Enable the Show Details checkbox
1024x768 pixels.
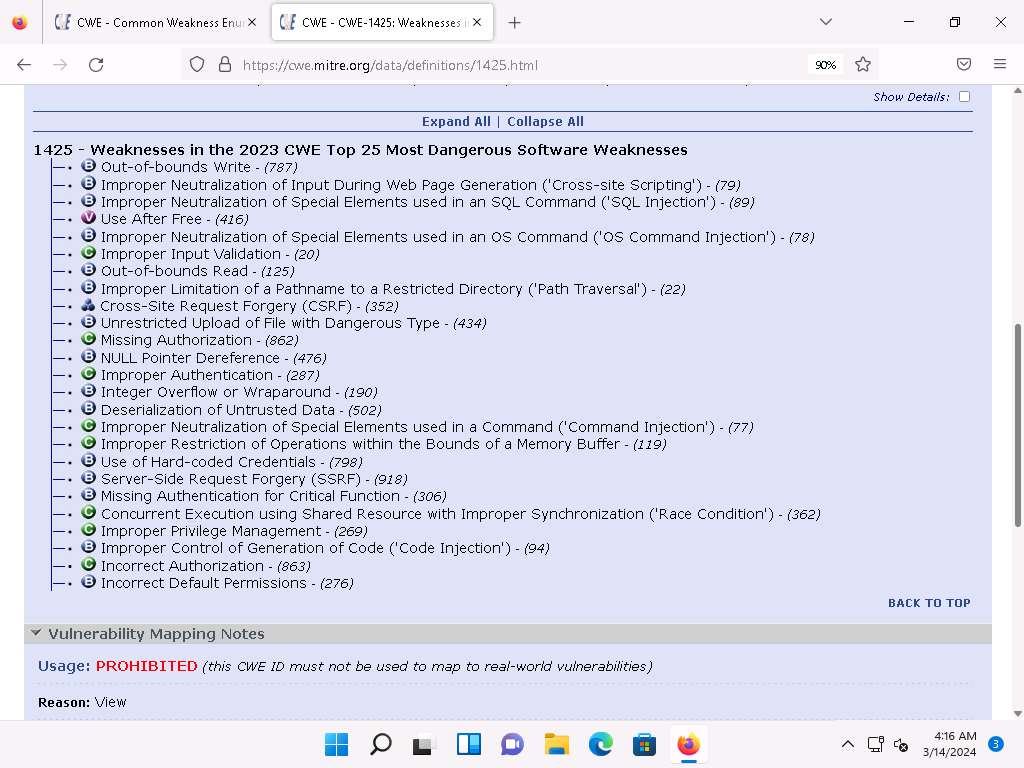pos(964,97)
